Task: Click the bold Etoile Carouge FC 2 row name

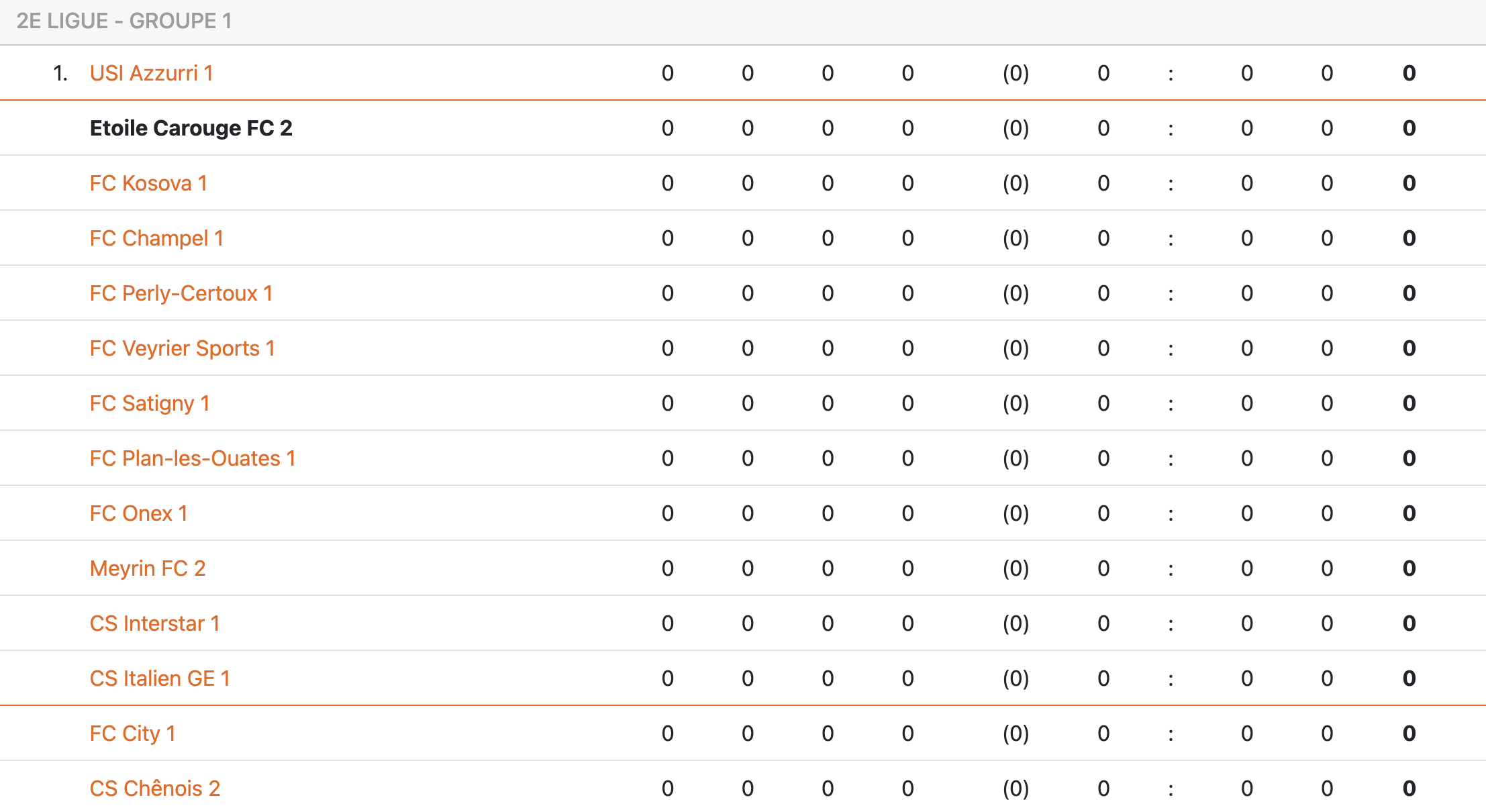Action: 191,128
